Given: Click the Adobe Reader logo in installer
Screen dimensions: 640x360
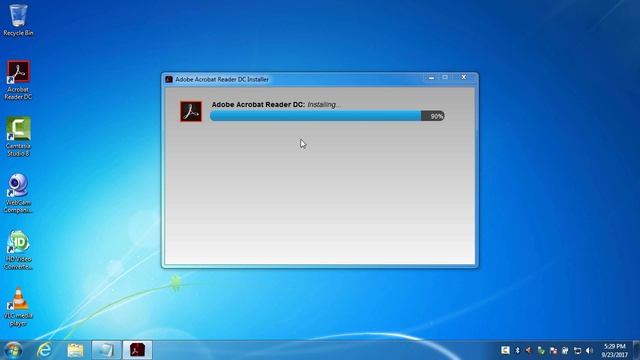Looking at the screenshot, I should [191, 111].
